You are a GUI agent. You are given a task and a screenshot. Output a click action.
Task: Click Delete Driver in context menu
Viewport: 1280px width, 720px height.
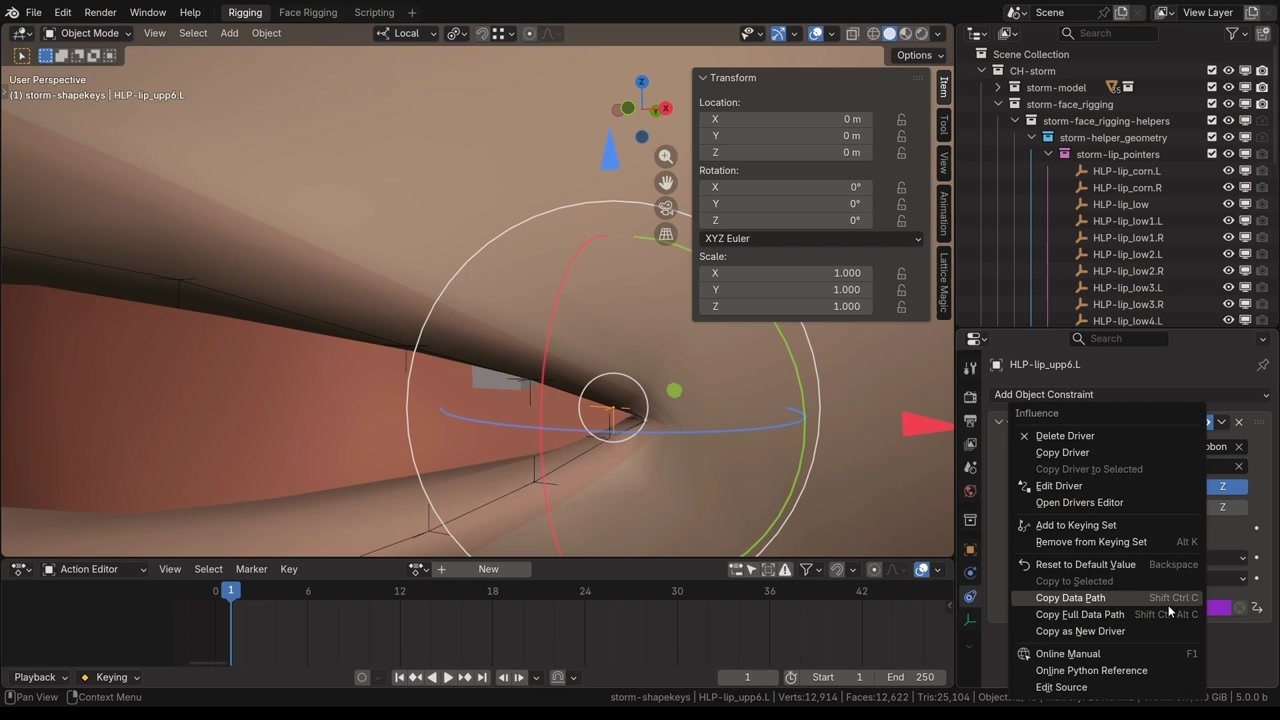tap(1064, 436)
